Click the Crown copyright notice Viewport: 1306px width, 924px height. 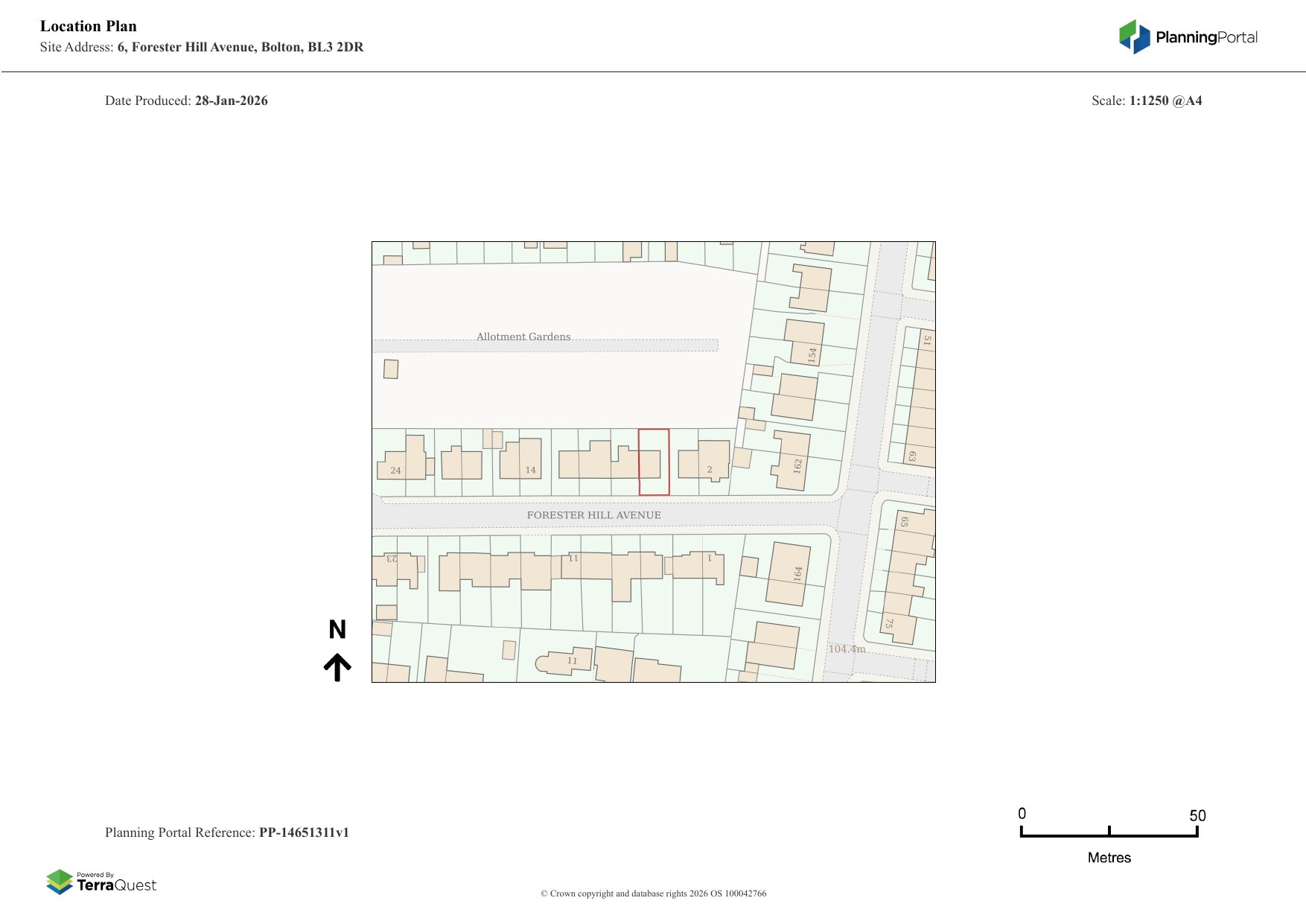653,893
